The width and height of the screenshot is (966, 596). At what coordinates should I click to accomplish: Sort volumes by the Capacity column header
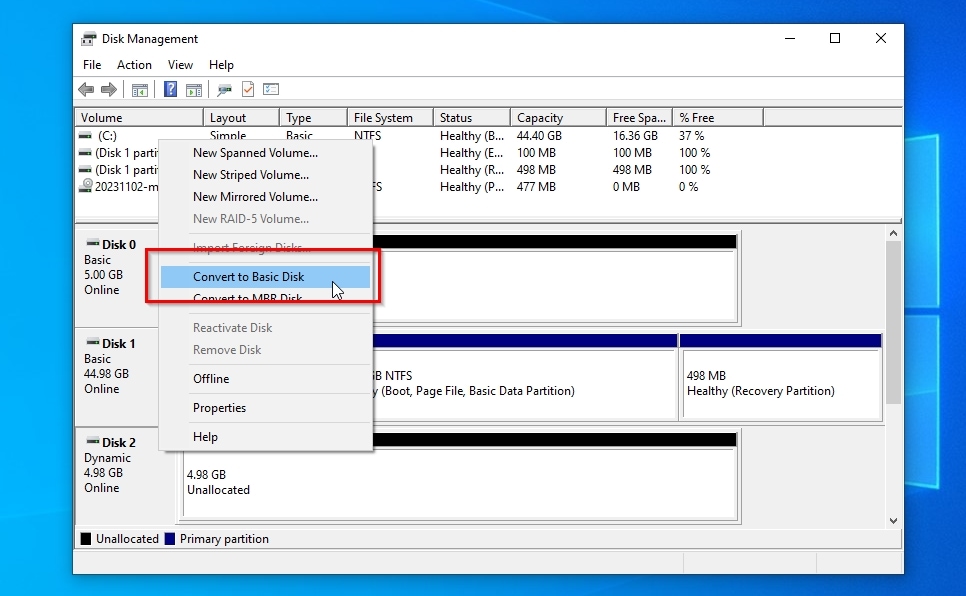tap(540, 118)
